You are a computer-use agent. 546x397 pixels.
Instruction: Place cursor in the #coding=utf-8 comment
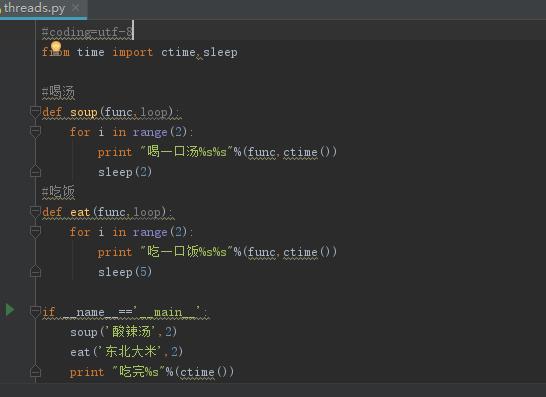87,32
